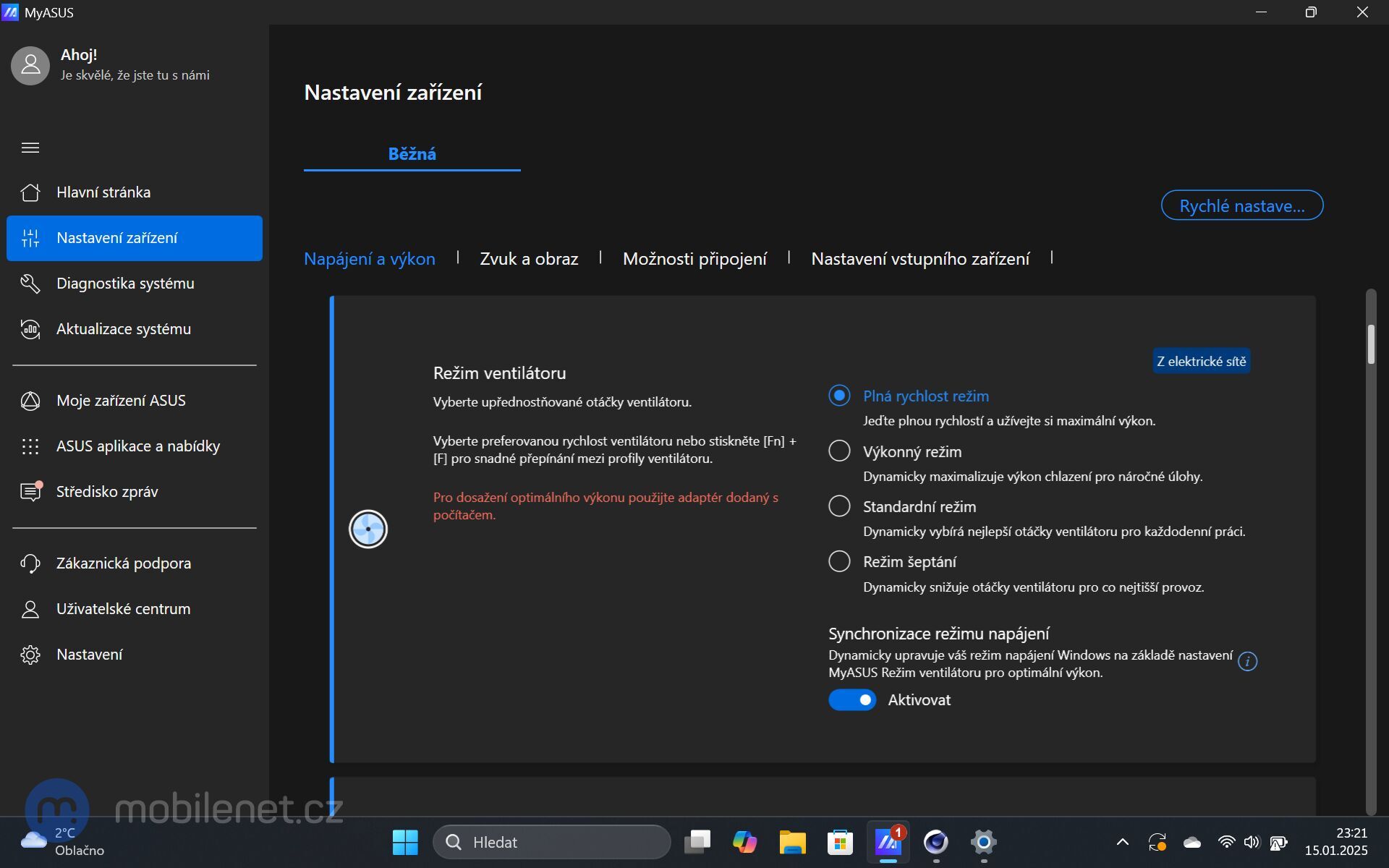The image size is (1389, 868).
Task: Open the Z elektrické sítě power source selector
Action: [x=1201, y=360]
